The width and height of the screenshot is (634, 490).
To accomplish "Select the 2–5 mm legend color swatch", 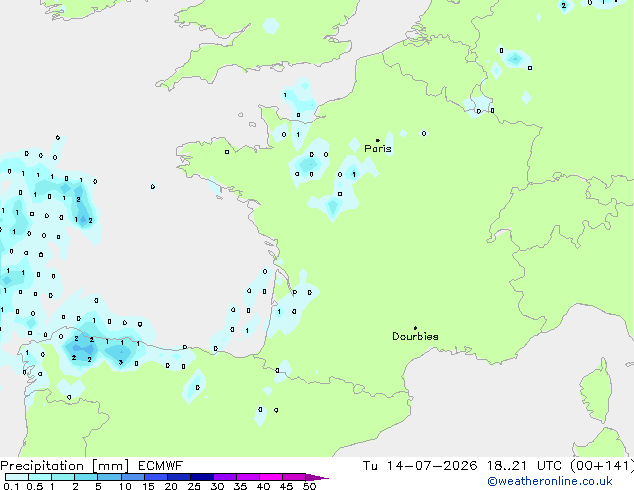I will [86, 477].
